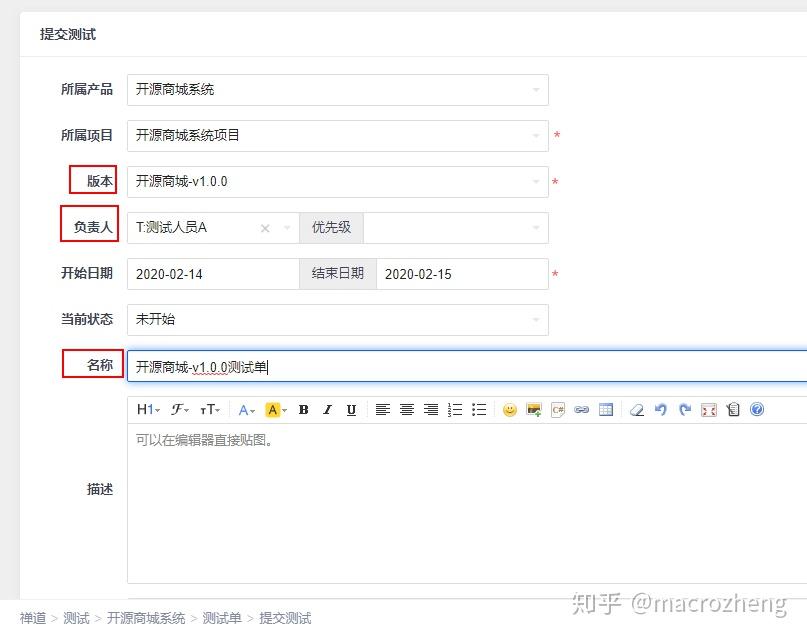Image resolution: width=807 pixels, height=639 pixels.
Task: Go to 测试 in the breadcrumb
Action: click(76, 618)
